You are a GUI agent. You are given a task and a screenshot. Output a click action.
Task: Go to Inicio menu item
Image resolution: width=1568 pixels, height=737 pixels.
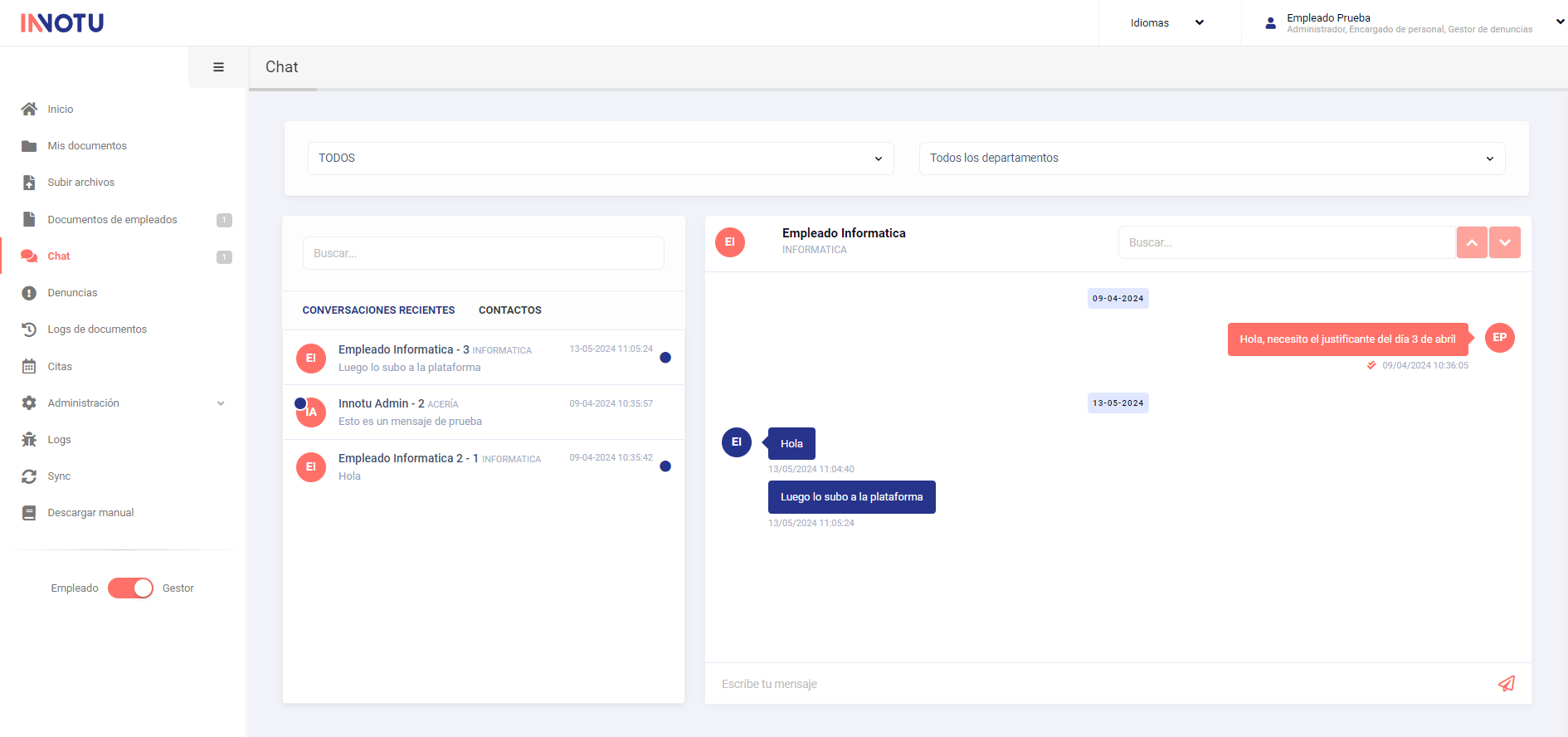pyautogui.click(x=61, y=110)
